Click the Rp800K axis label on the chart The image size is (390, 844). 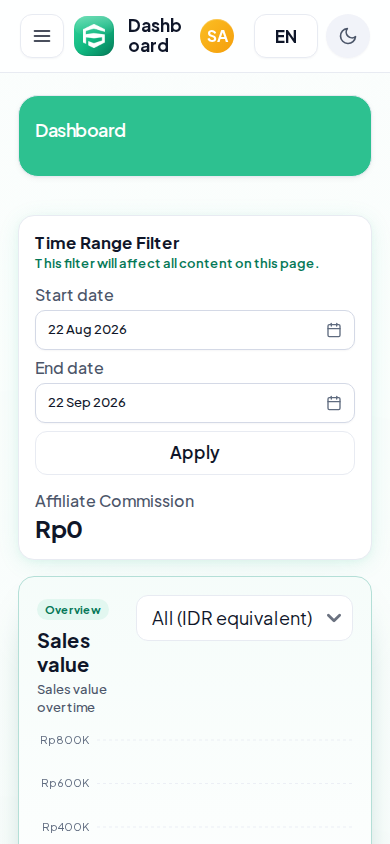click(65, 740)
